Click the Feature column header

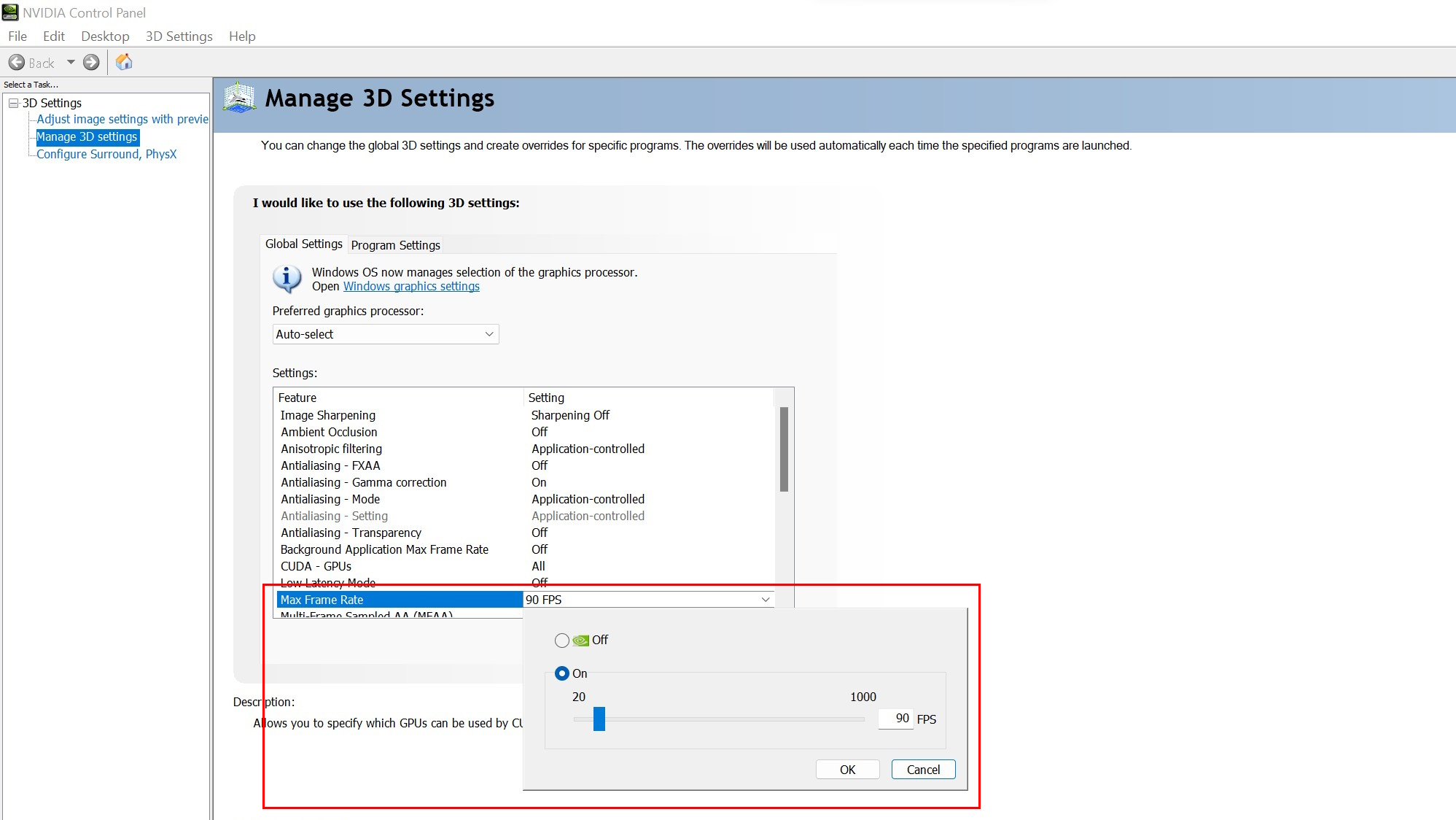click(400, 398)
